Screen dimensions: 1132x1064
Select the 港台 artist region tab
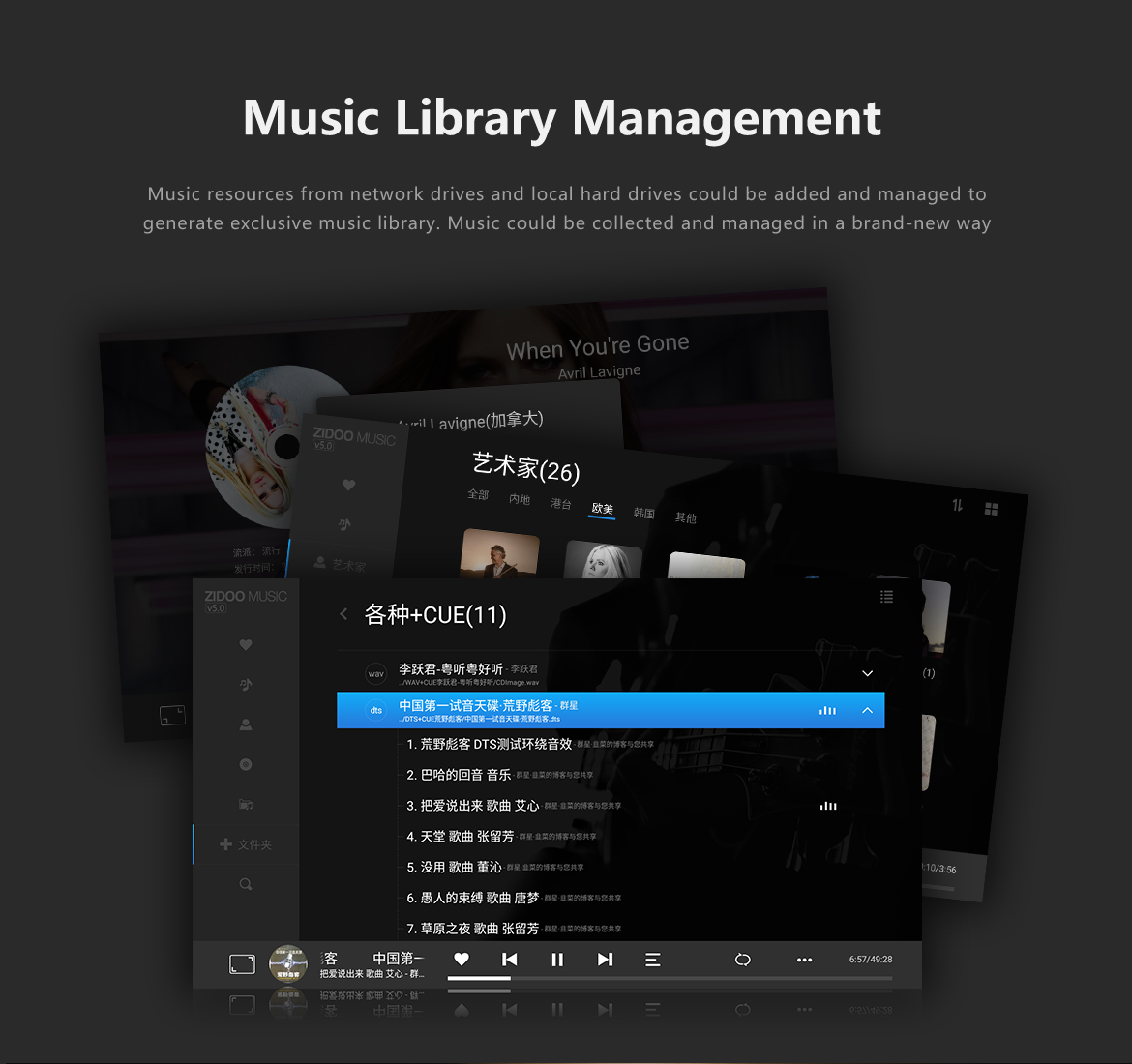pyautogui.click(x=561, y=503)
